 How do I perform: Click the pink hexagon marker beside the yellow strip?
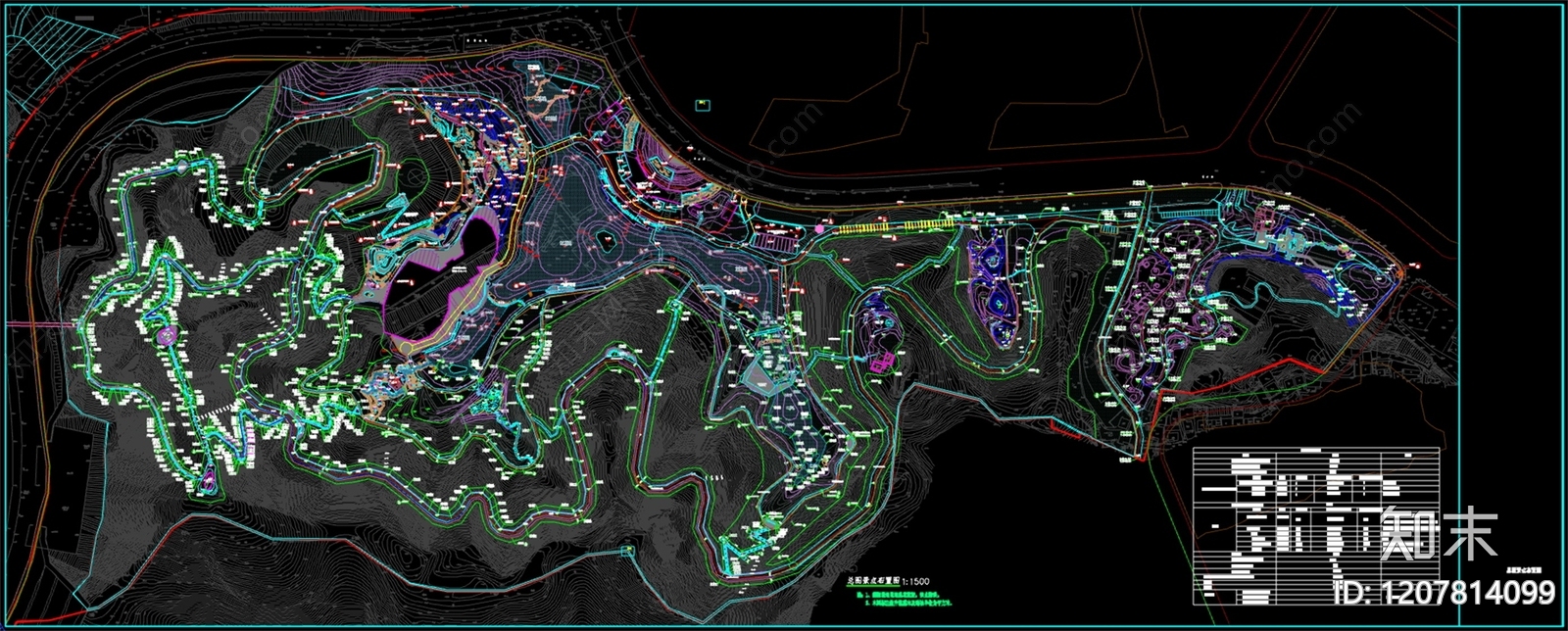pos(818,227)
